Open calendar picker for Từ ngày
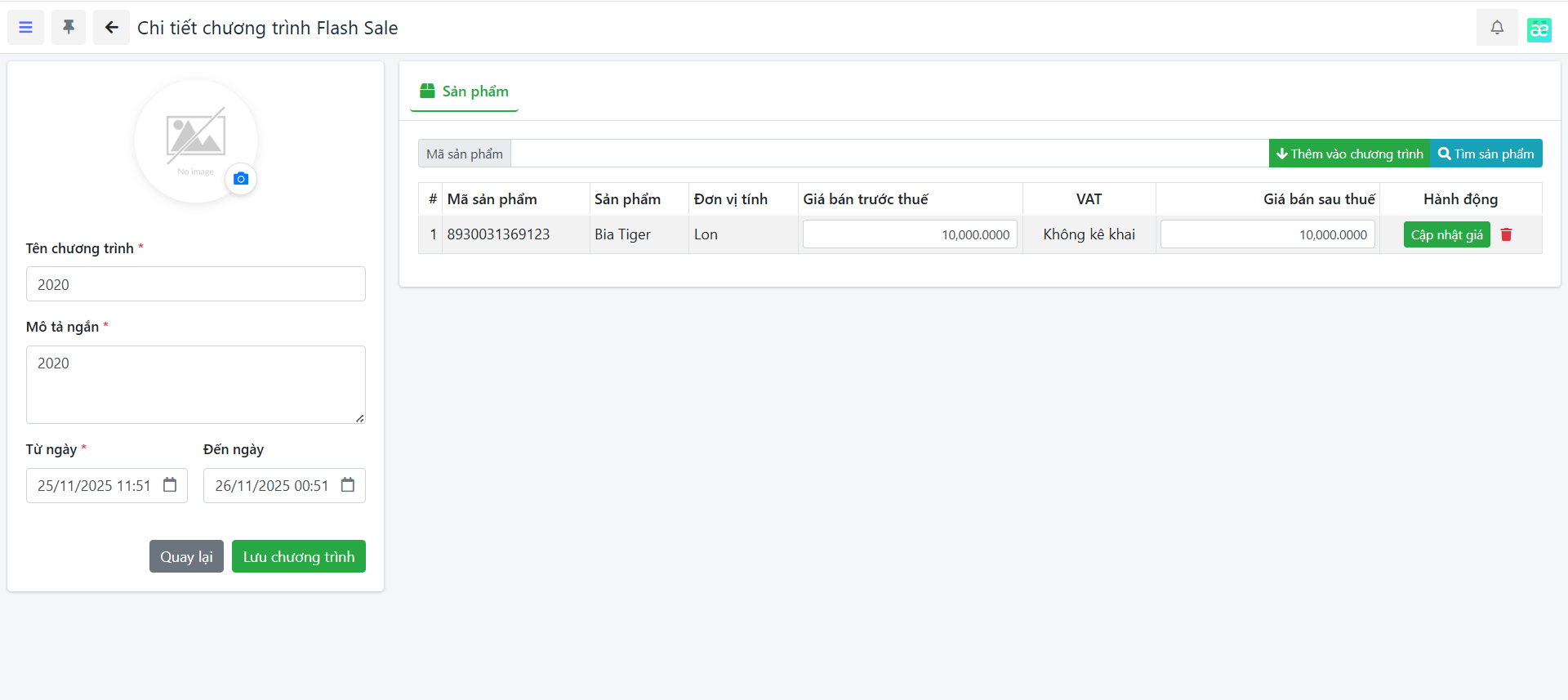 tap(170, 485)
